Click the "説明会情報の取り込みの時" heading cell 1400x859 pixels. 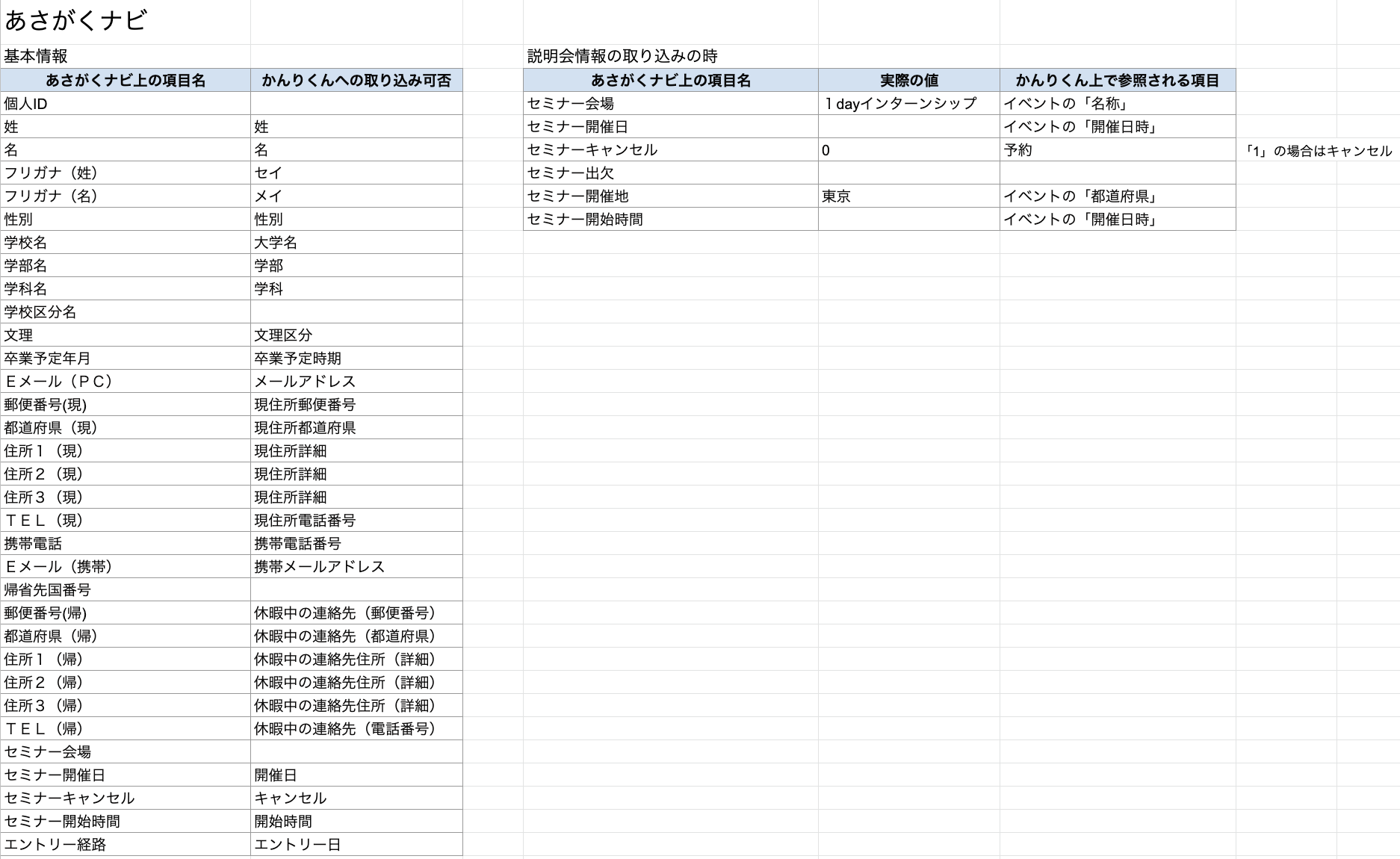coord(622,56)
